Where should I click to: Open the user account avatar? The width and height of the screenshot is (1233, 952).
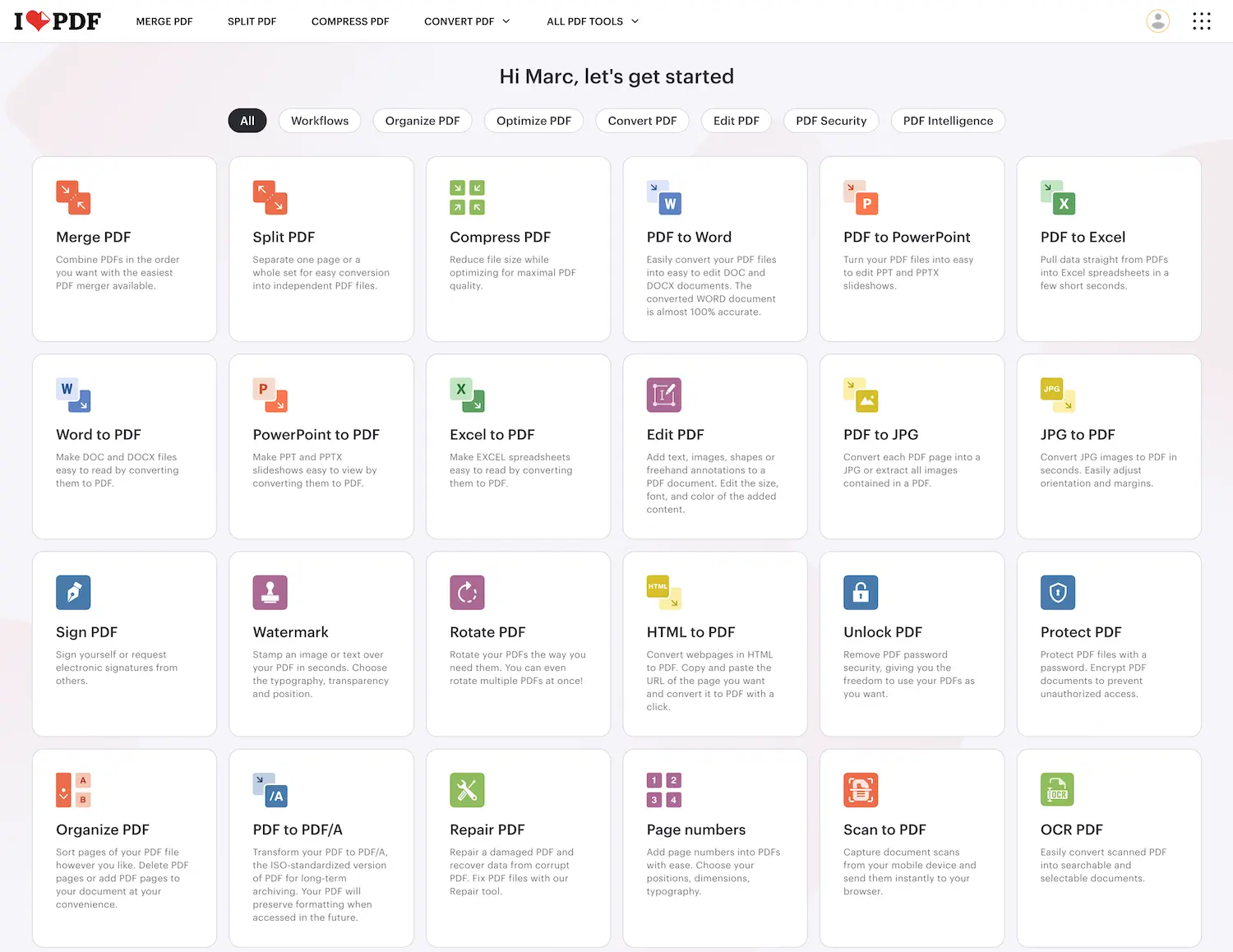(x=1158, y=21)
